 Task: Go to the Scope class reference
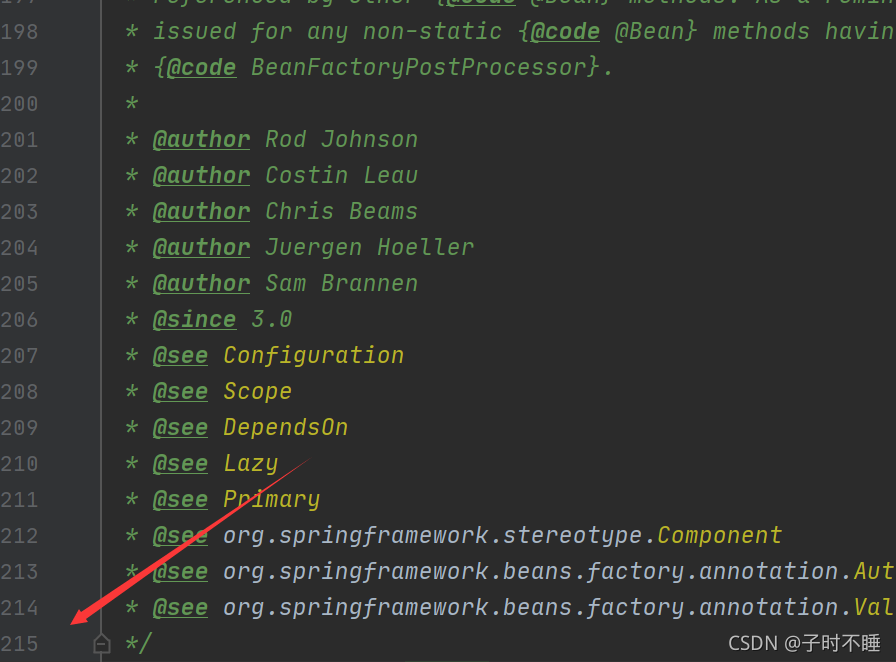(x=257, y=392)
